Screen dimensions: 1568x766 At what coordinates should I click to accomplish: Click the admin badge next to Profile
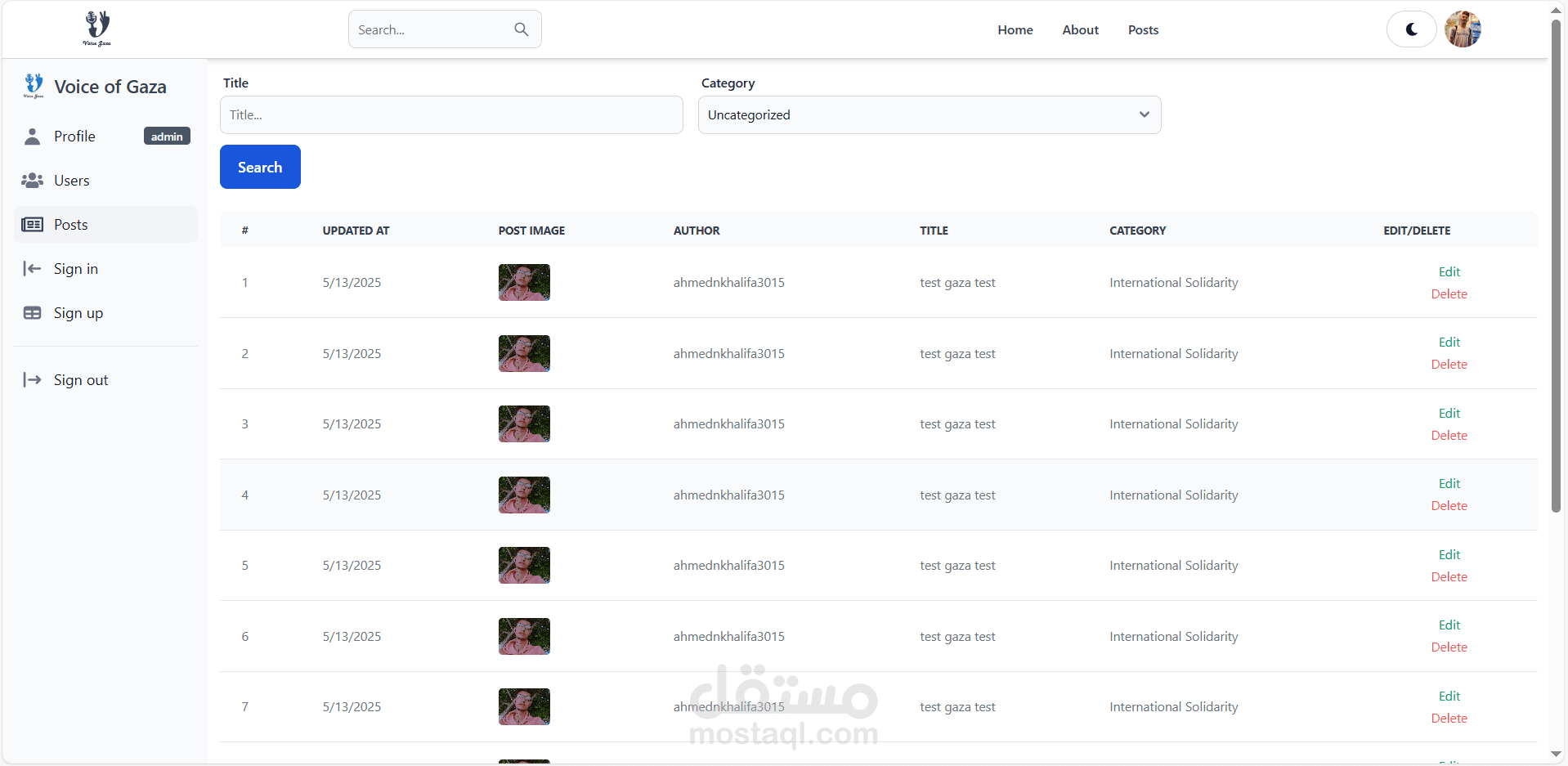(x=167, y=137)
